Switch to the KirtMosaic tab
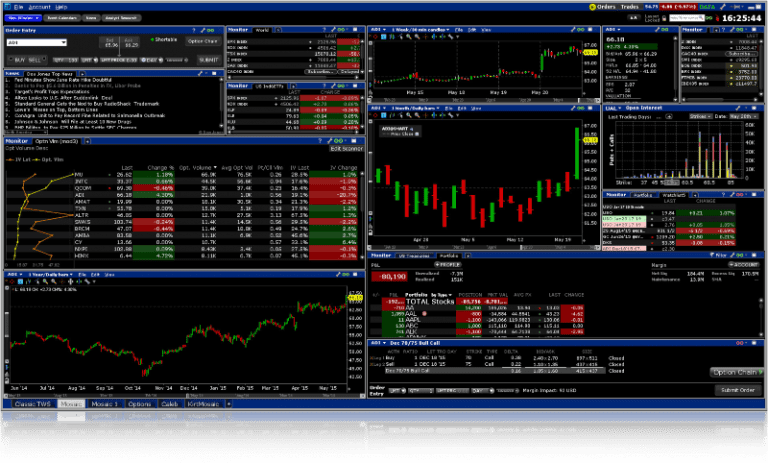Viewport: 768px width, 463px height. click(x=203, y=404)
